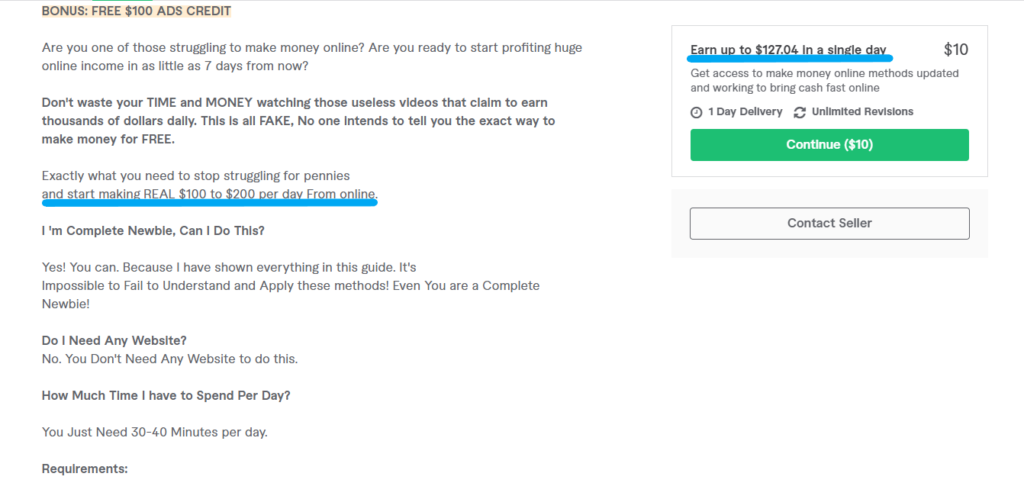Click the line You Just Need 30-40 Minutes per day
1024x483 pixels.
pos(155,432)
